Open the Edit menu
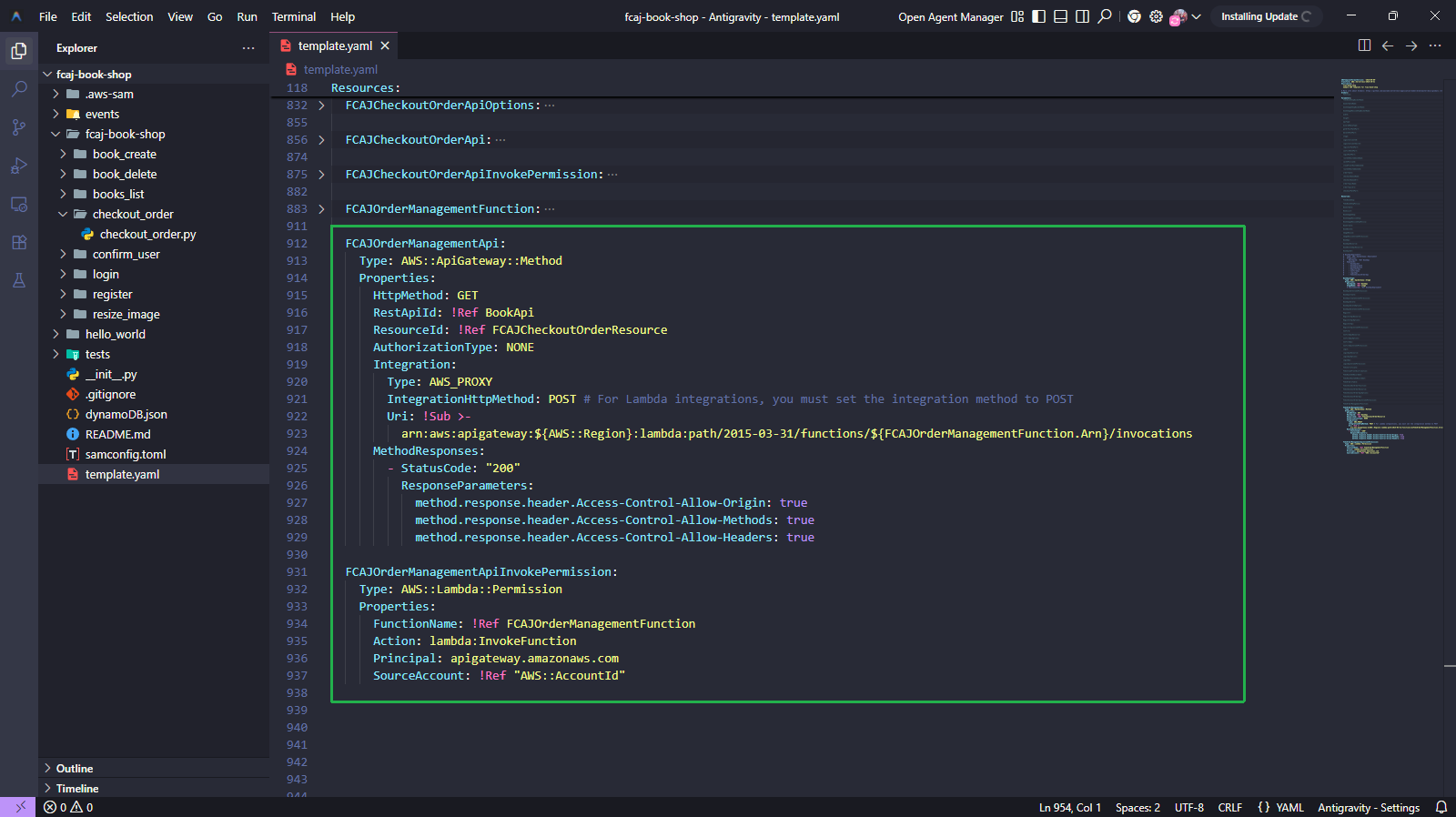The image size is (1456, 817). (x=81, y=16)
